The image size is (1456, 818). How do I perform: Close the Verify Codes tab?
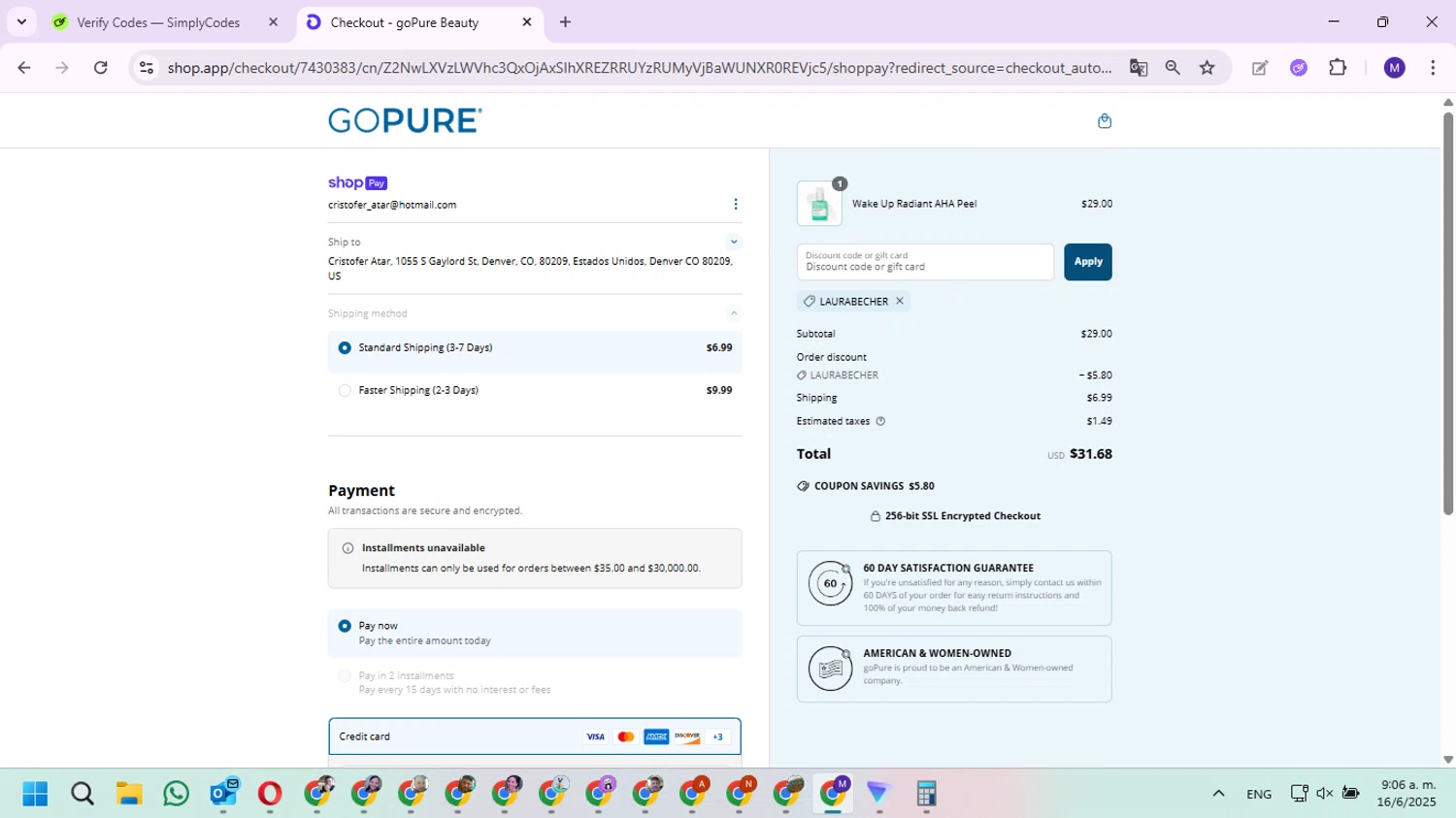[x=273, y=22]
